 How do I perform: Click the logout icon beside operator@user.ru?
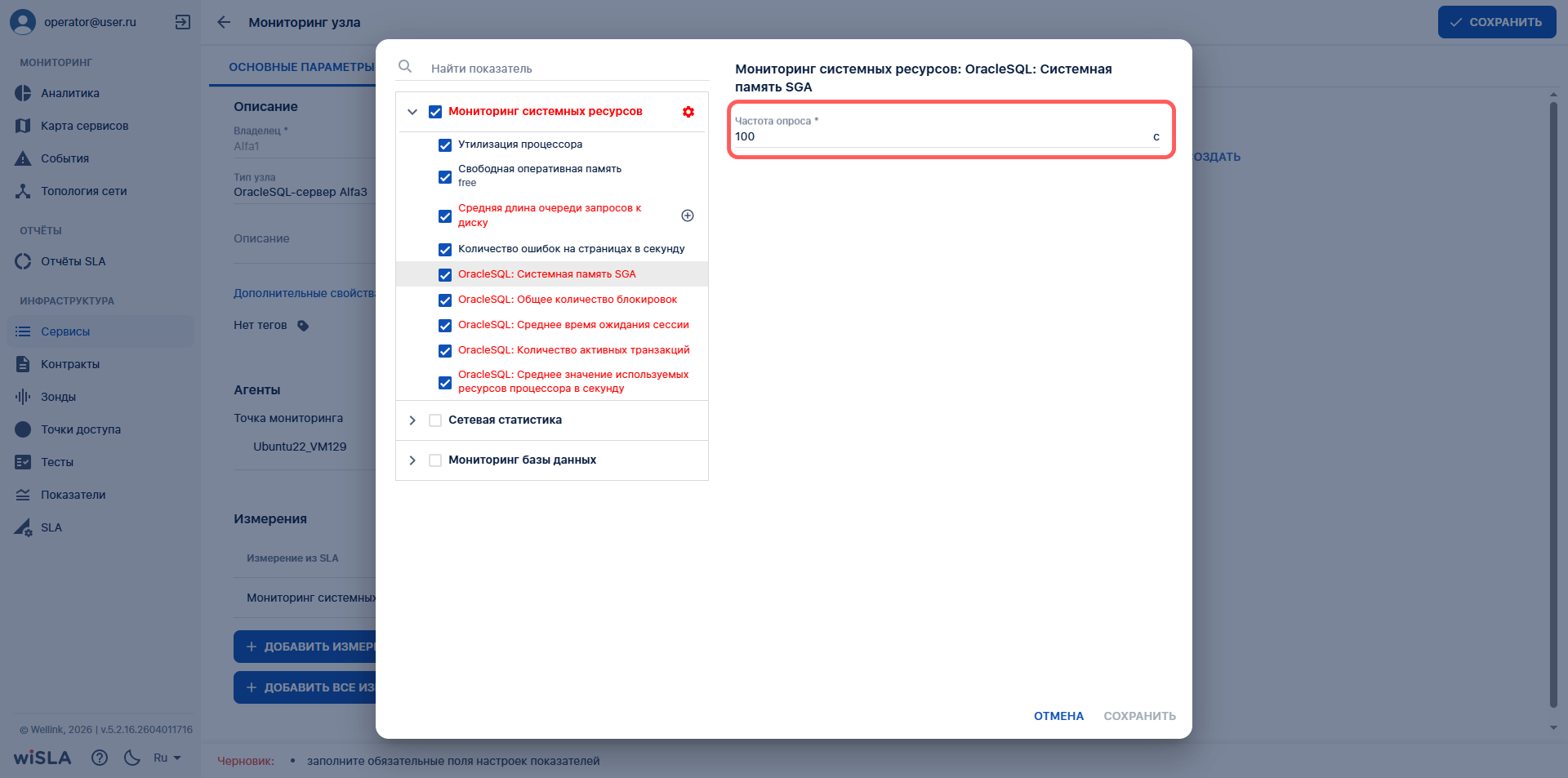click(x=183, y=22)
